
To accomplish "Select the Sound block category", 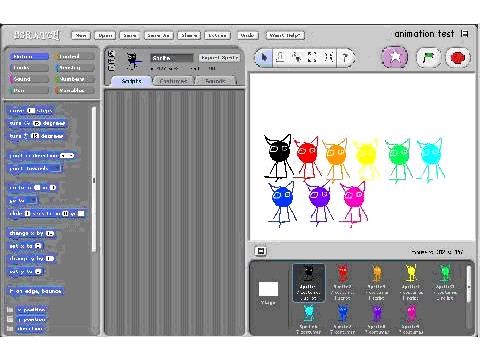I will pyautogui.click(x=29, y=79).
